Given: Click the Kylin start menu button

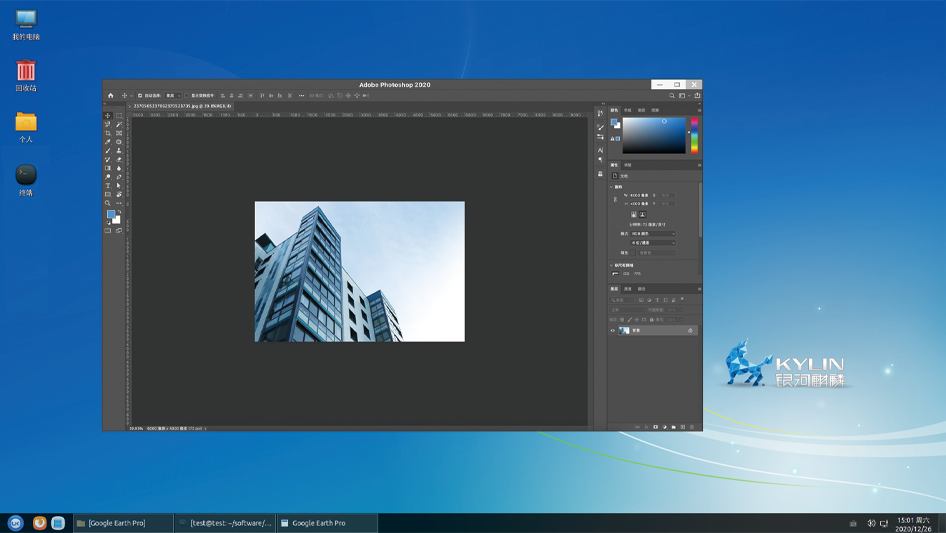Looking at the screenshot, I should pos(15,523).
